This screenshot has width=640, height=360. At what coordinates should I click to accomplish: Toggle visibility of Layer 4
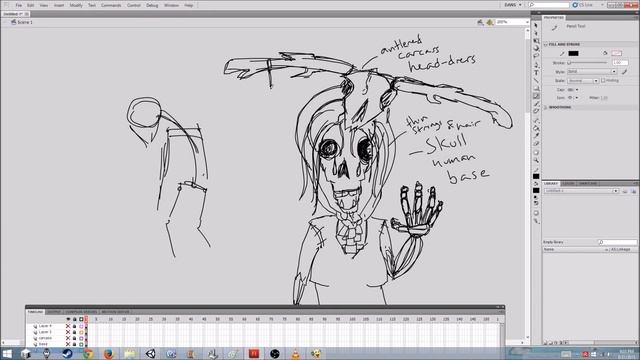68,326
